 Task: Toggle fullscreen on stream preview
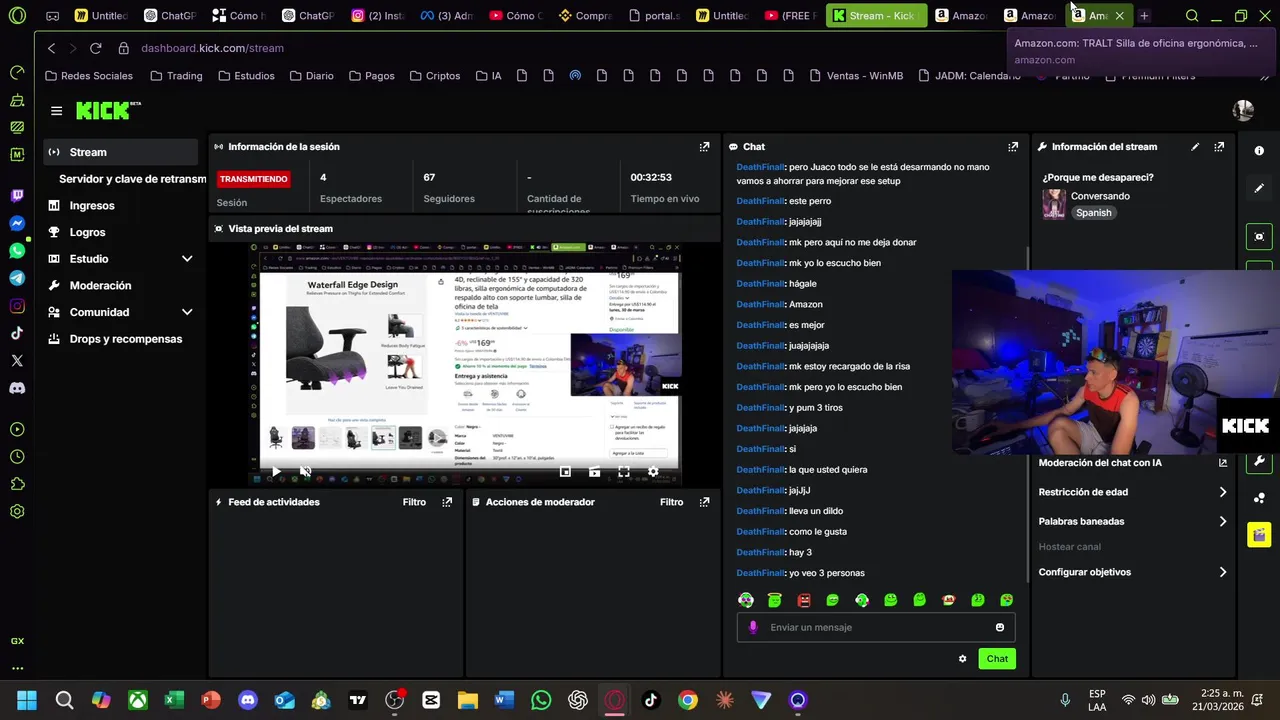[624, 472]
